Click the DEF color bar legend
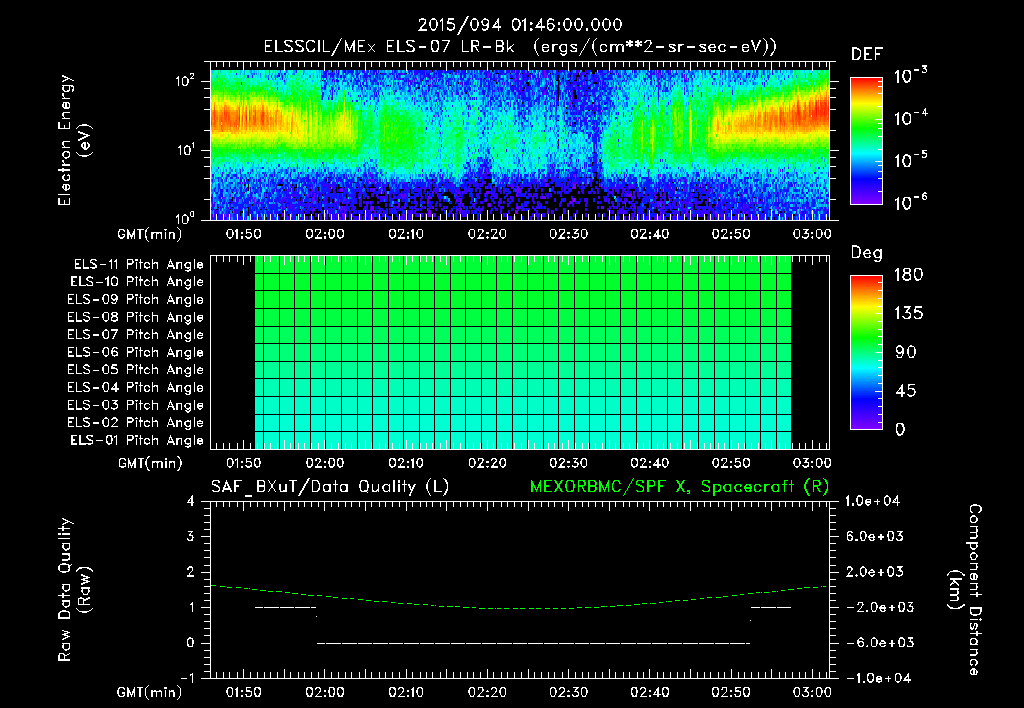1024x708 pixels. pyautogui.click(x=867, y=141)
